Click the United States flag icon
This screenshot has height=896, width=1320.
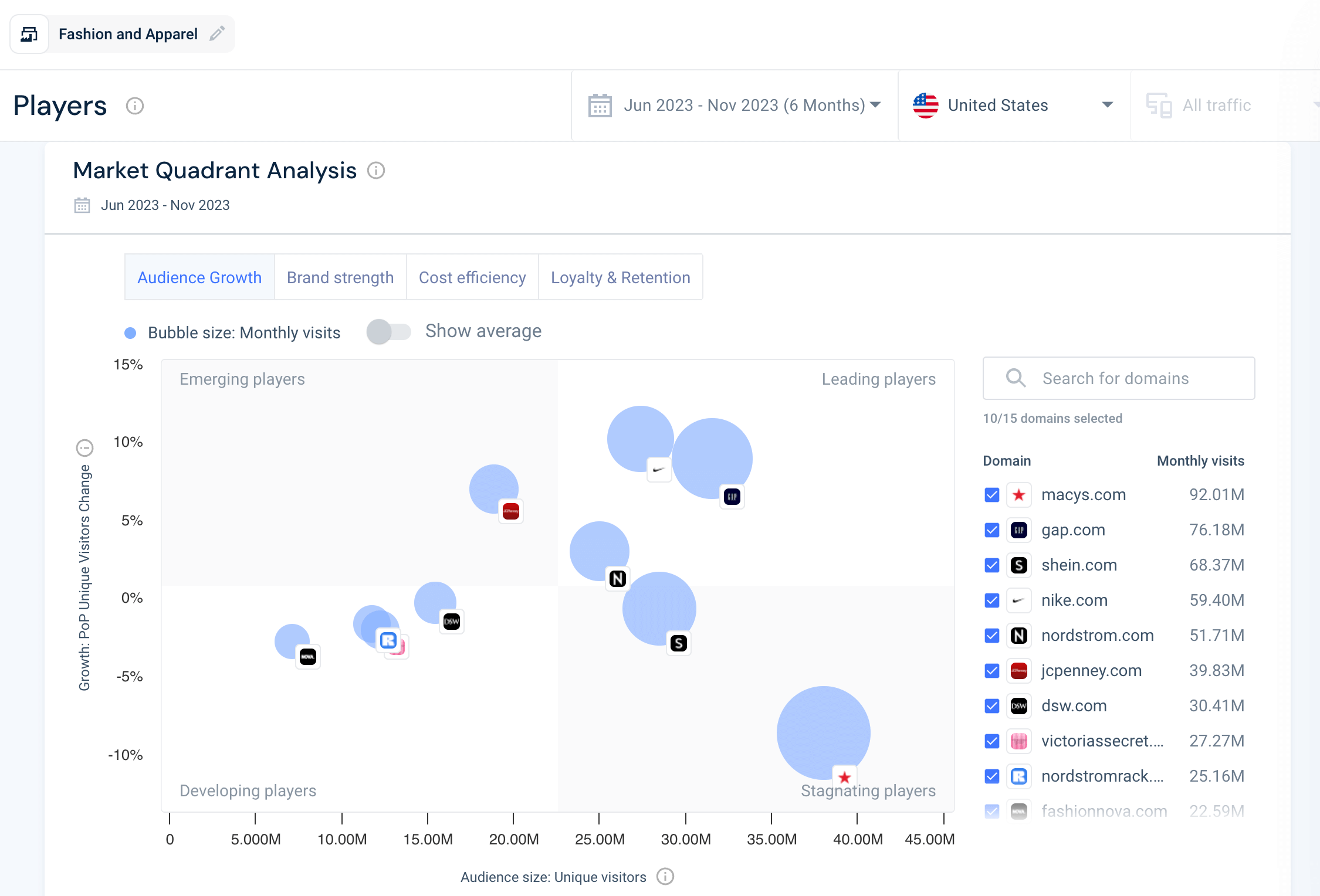pyautogui.click(x=926, y=106)
